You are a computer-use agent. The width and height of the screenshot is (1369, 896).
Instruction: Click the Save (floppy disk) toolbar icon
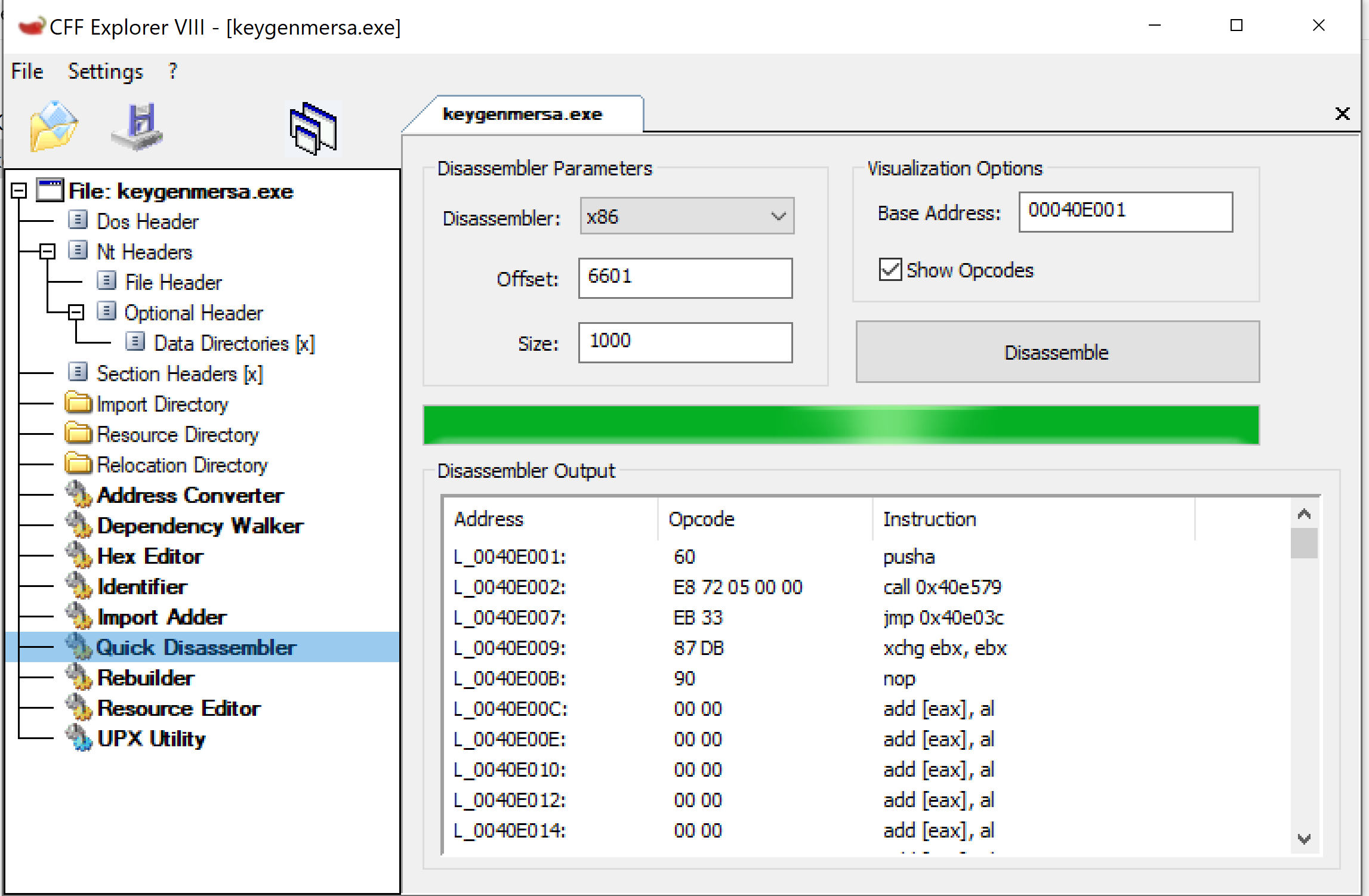(x=137, y=126)
